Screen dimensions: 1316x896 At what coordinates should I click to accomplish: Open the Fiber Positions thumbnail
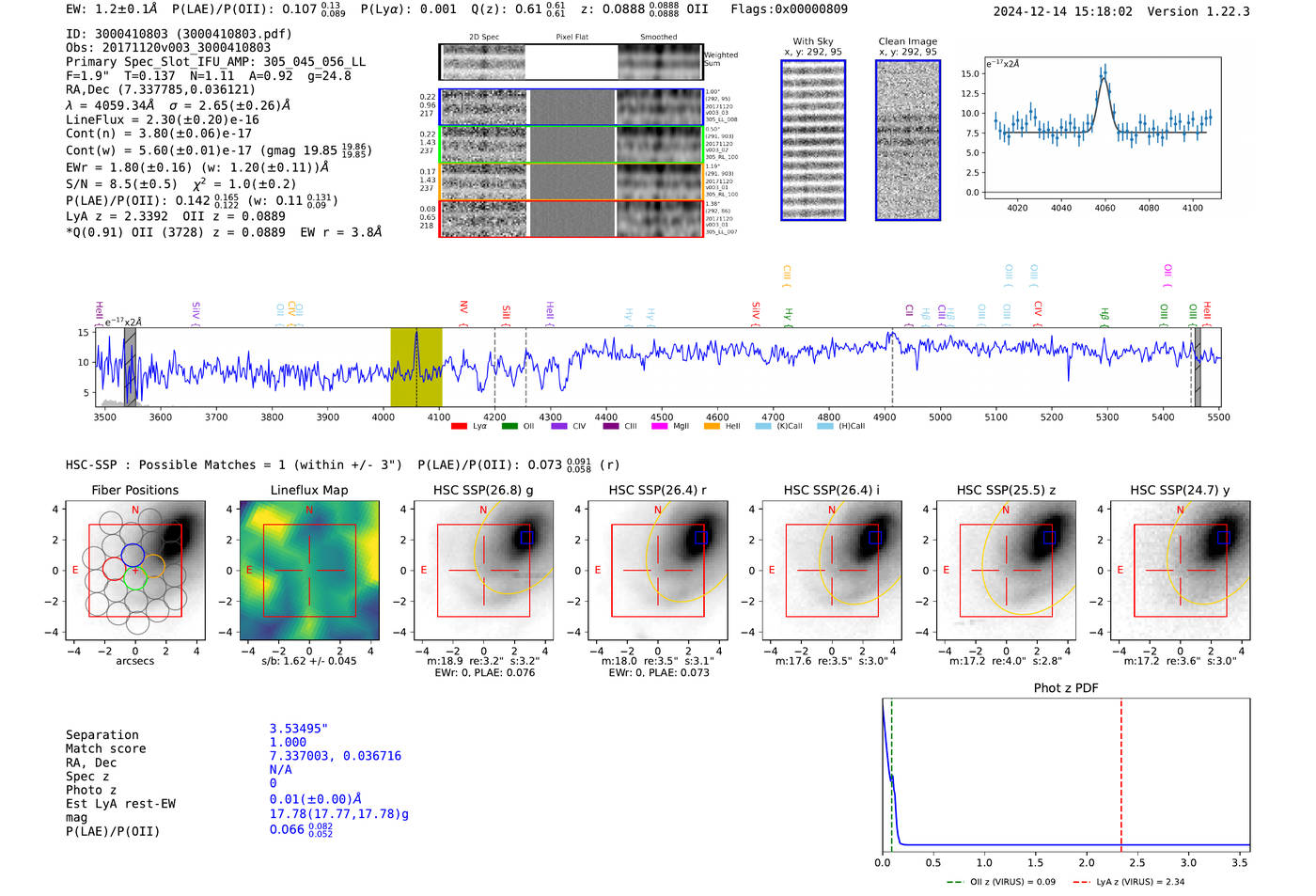click(135, 571)
